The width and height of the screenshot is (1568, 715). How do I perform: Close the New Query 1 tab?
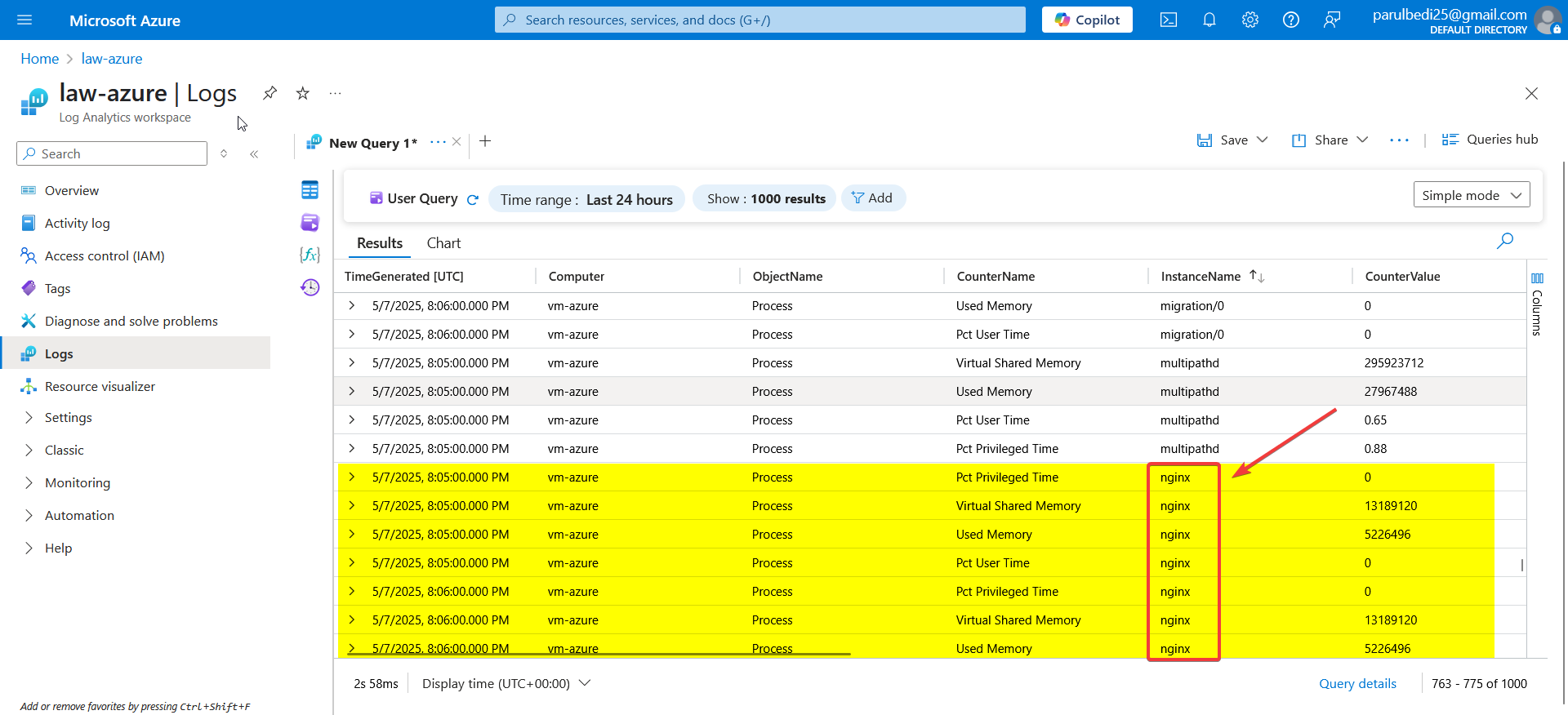pyautogui.click(x=457, y=141)
